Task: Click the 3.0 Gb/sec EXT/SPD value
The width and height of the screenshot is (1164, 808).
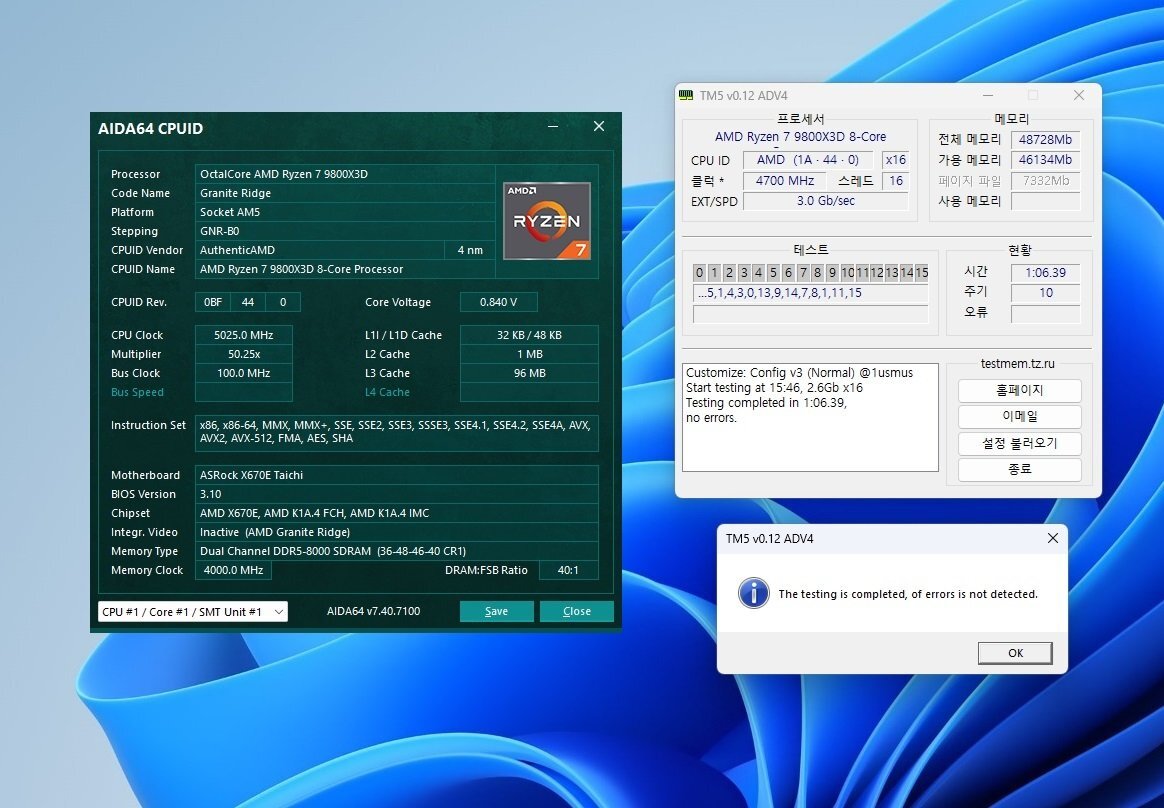Action: [825, 201]
